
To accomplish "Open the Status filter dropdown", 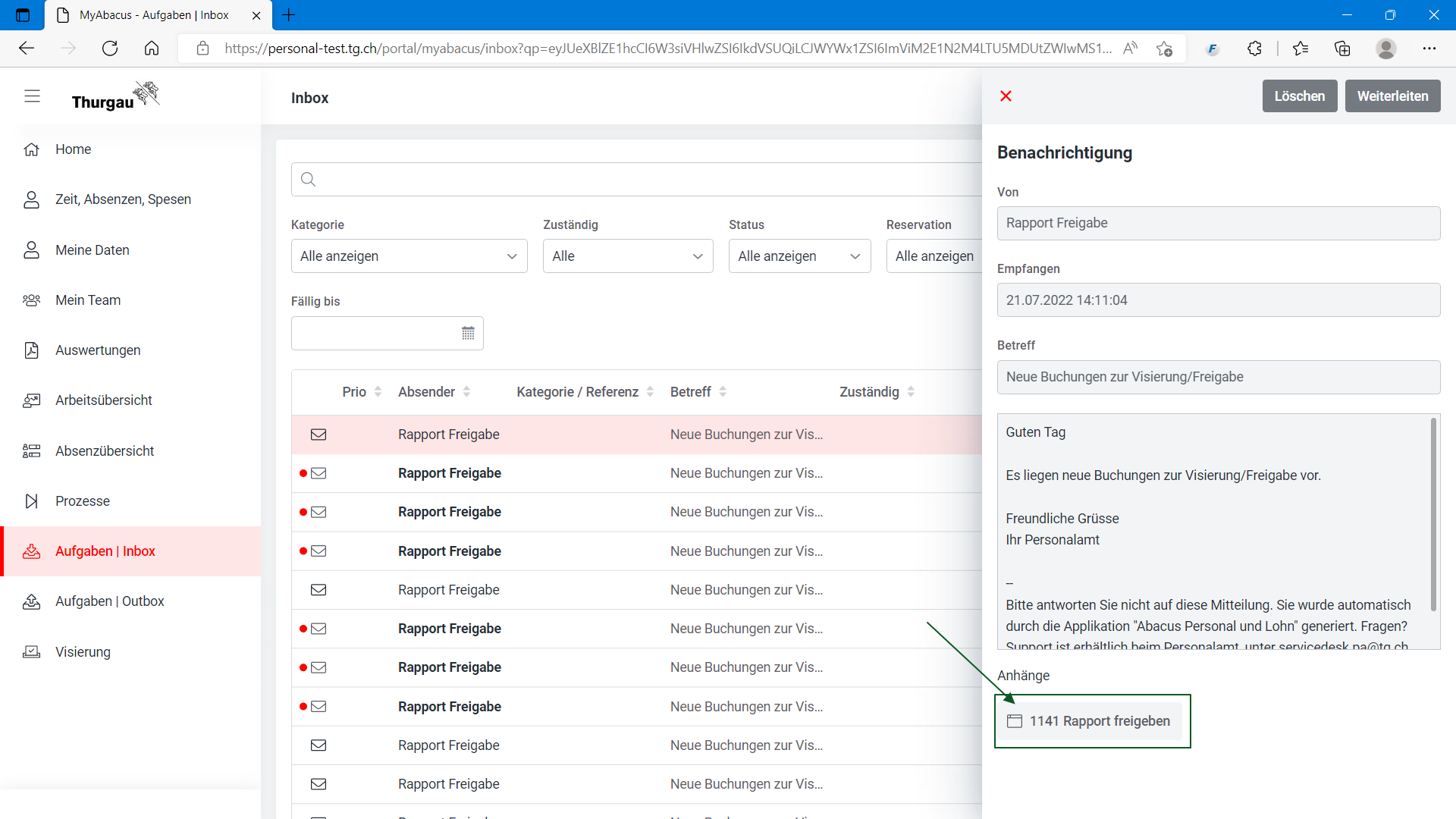I will (799, 256).
